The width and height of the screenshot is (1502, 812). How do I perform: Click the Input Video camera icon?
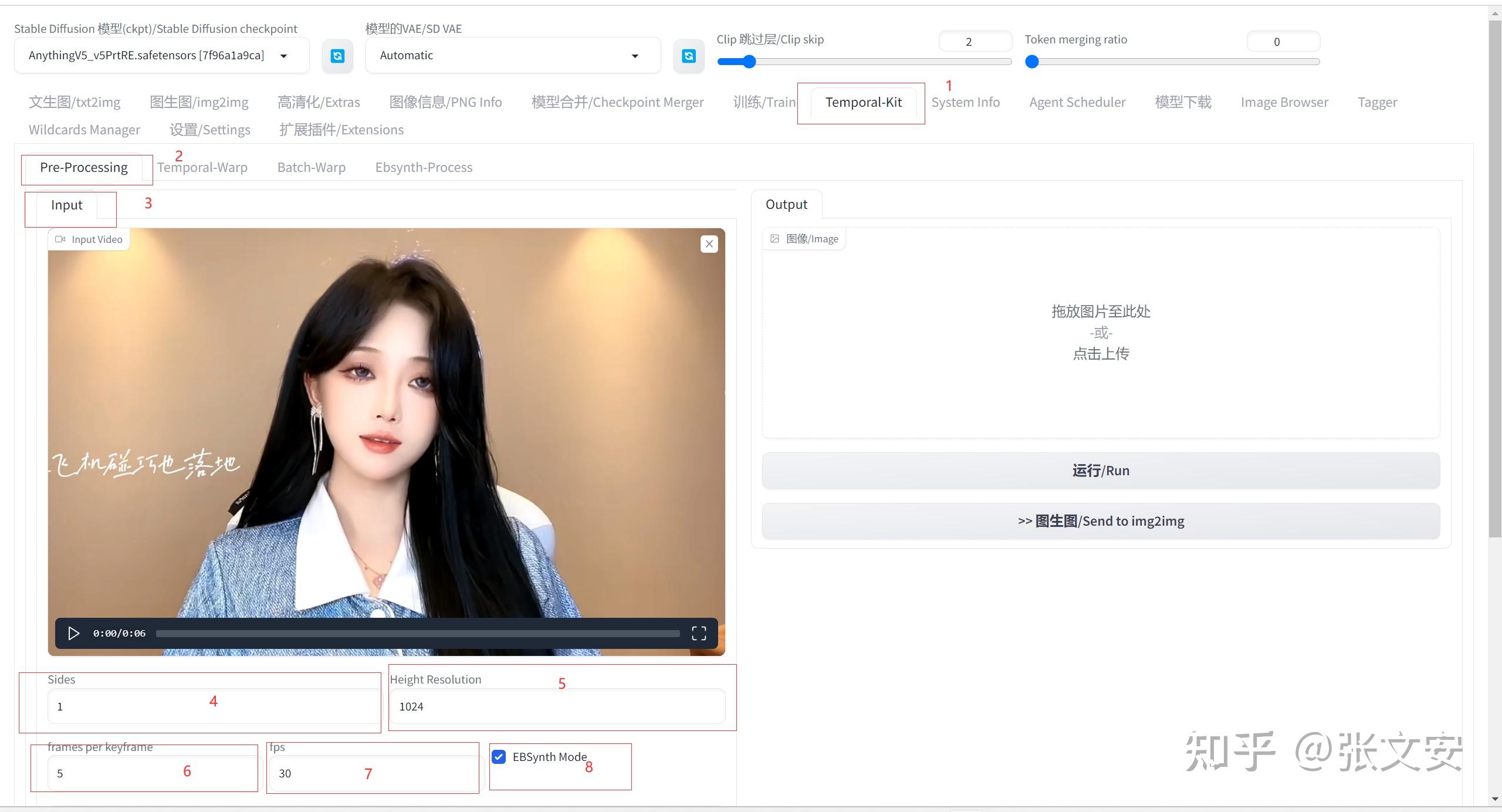click(x=59, y=239)
